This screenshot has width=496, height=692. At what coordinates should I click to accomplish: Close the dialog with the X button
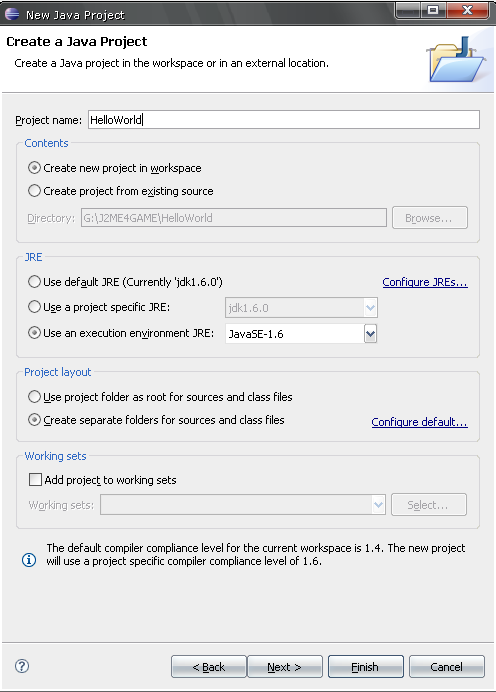pos(467,11)
